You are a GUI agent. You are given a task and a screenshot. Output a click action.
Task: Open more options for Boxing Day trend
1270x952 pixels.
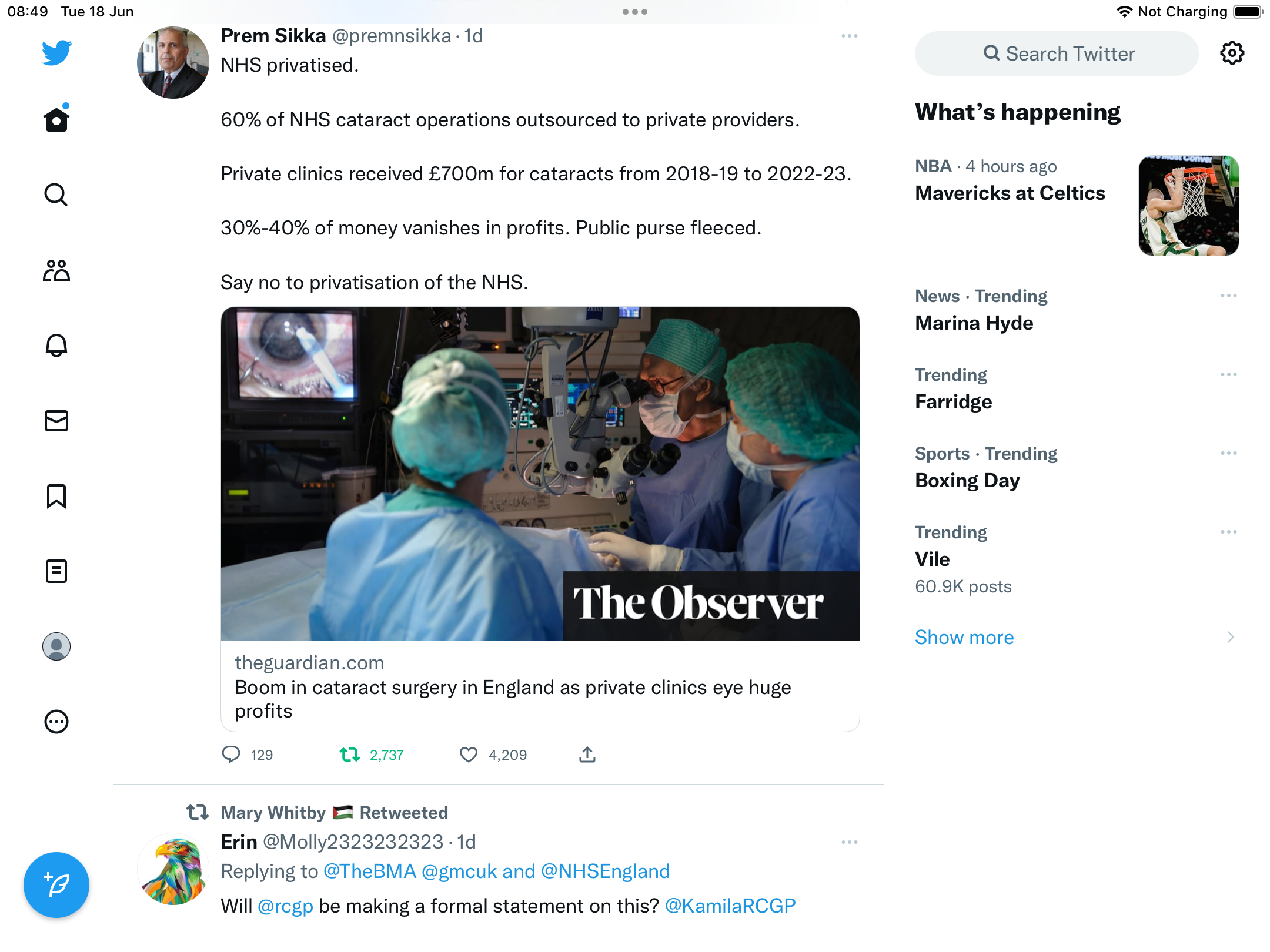tap(1229, 453)
